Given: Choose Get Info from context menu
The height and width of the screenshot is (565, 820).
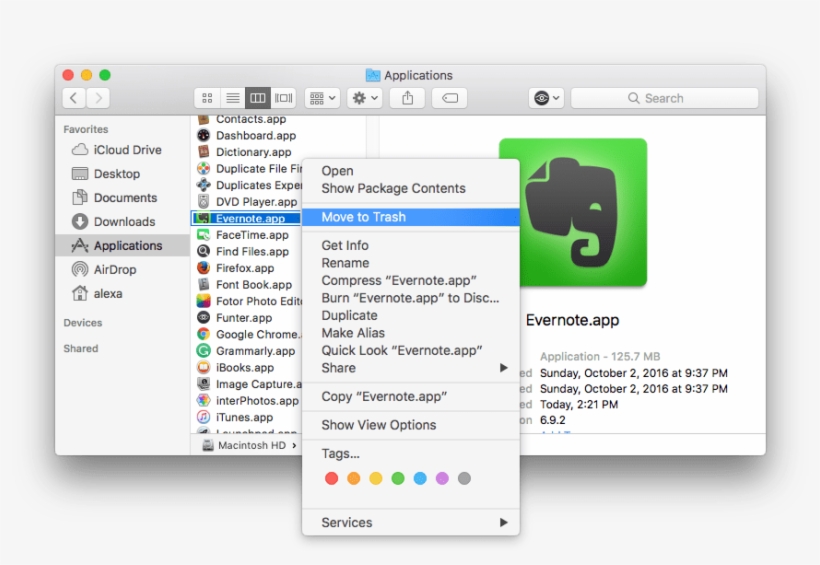Looking at the screenshot, I should point(411,245).
